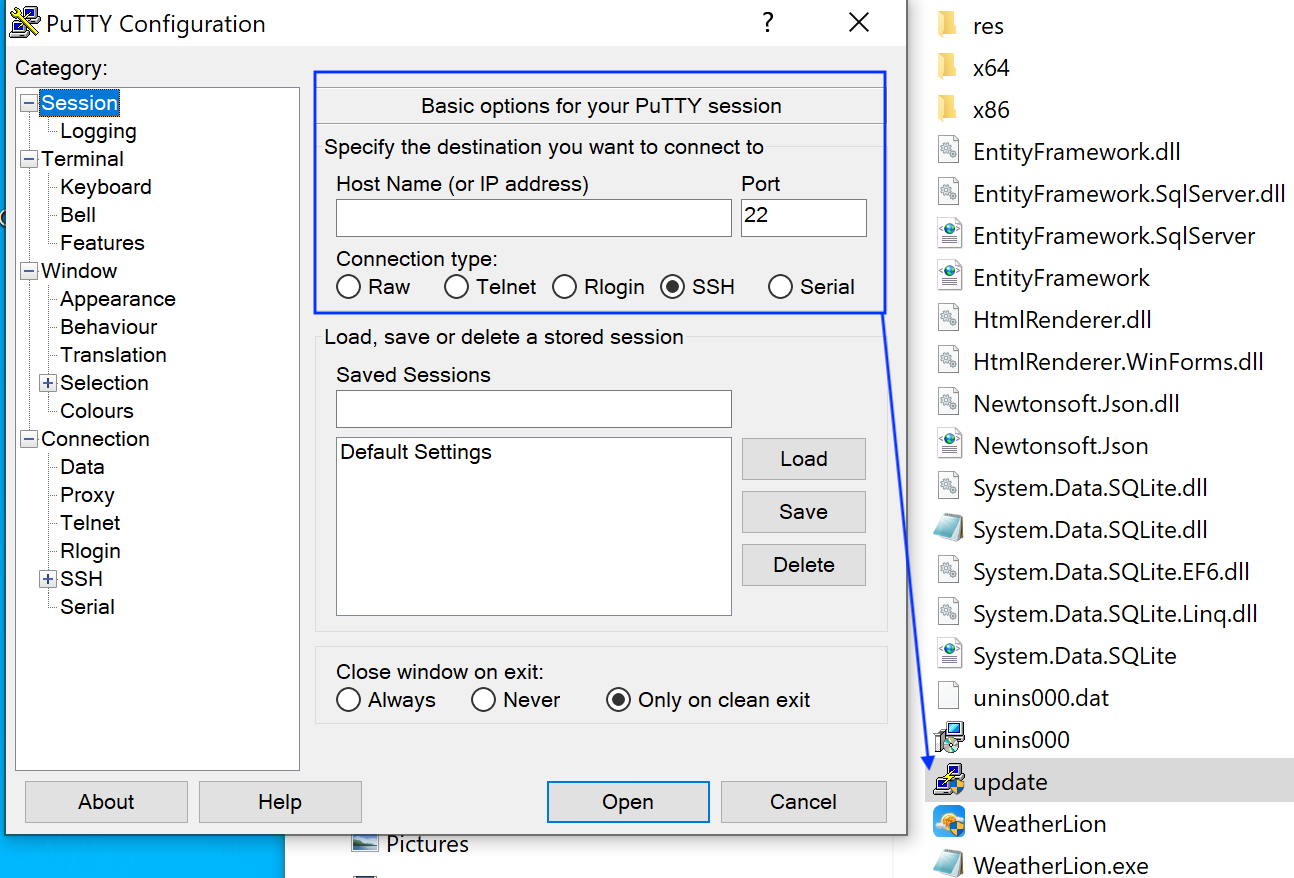Open the x64 folder icon

[x=948, y=68]
